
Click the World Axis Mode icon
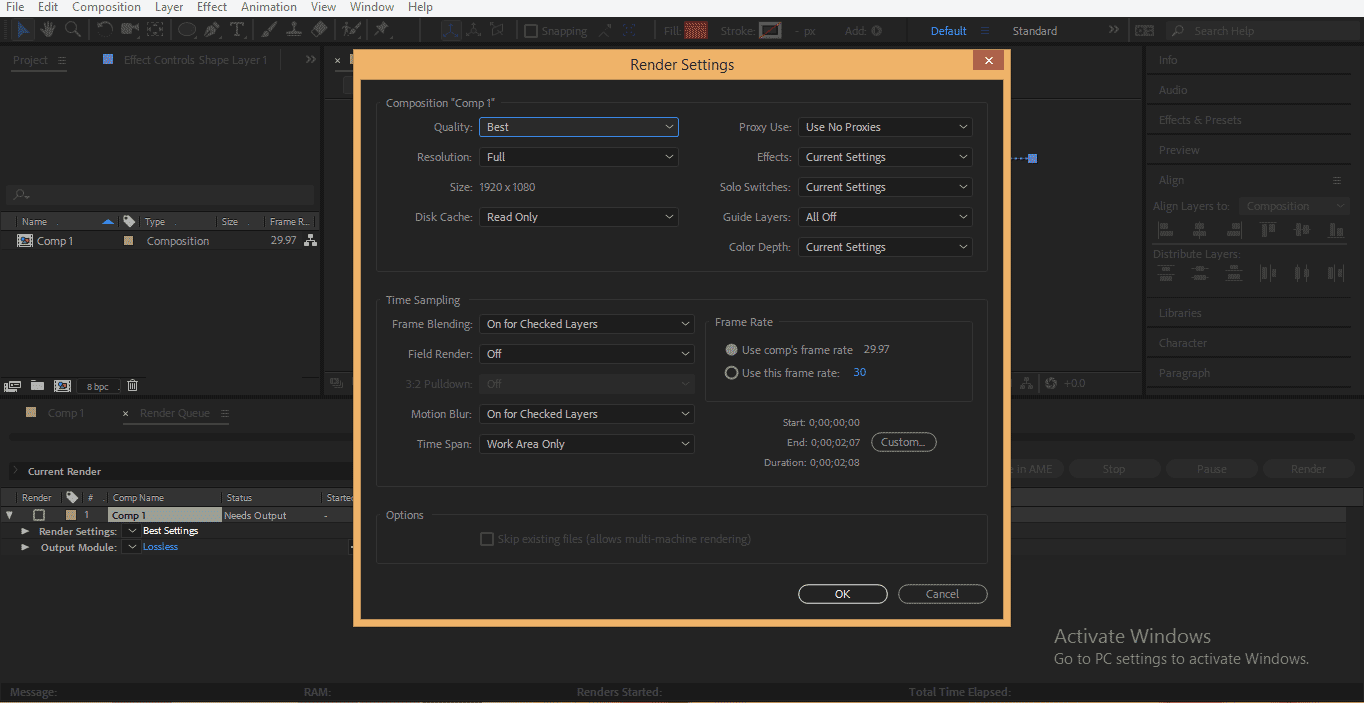tap(474, 30)
